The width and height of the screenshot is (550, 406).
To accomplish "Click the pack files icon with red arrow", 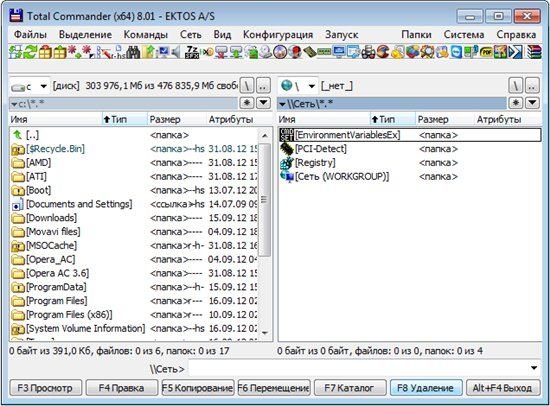I will click(x=45, y=52).
